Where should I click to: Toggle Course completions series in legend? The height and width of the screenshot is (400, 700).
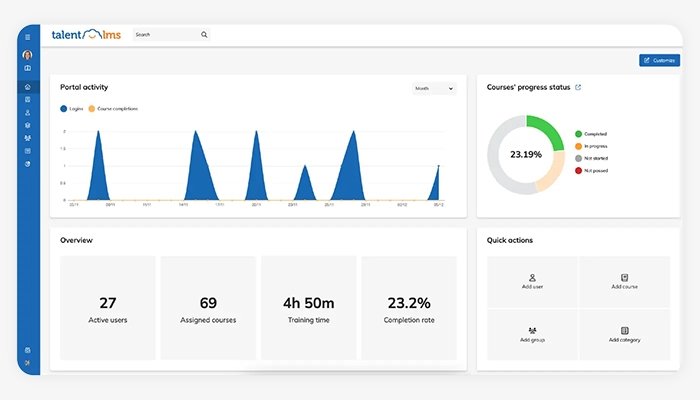tap(113, 108)
